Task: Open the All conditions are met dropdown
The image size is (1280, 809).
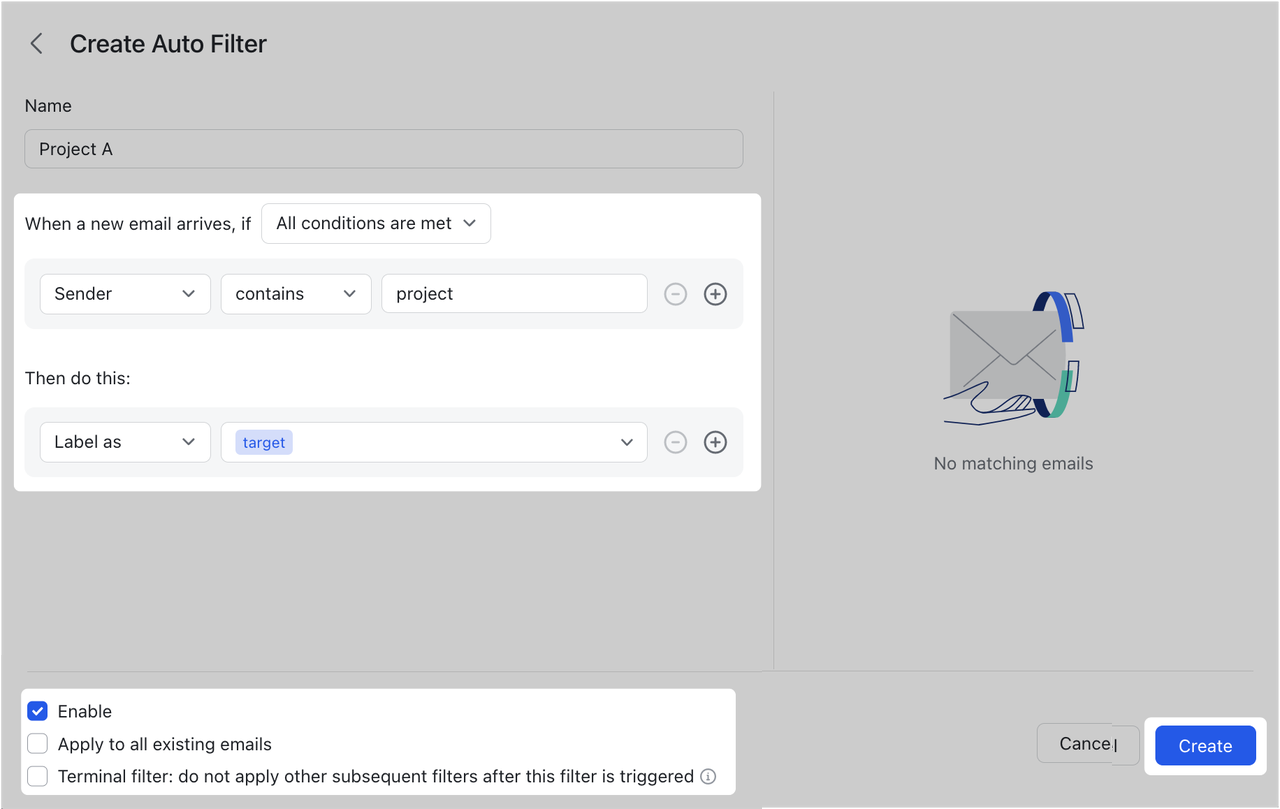Action: coord(375,223)
